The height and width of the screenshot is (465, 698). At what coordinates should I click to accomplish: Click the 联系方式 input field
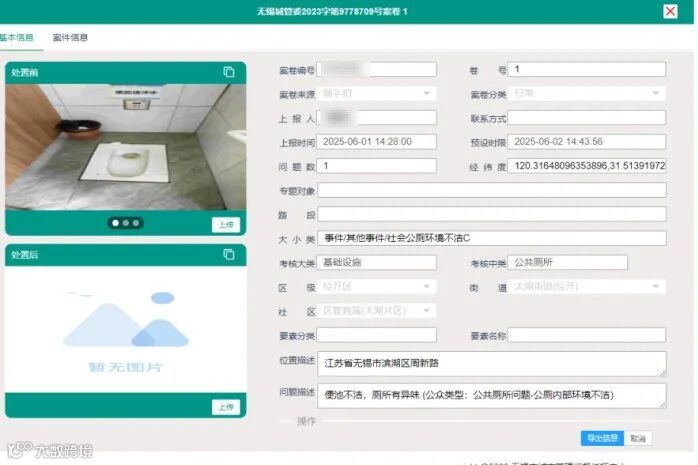click(x=587, y=117)
